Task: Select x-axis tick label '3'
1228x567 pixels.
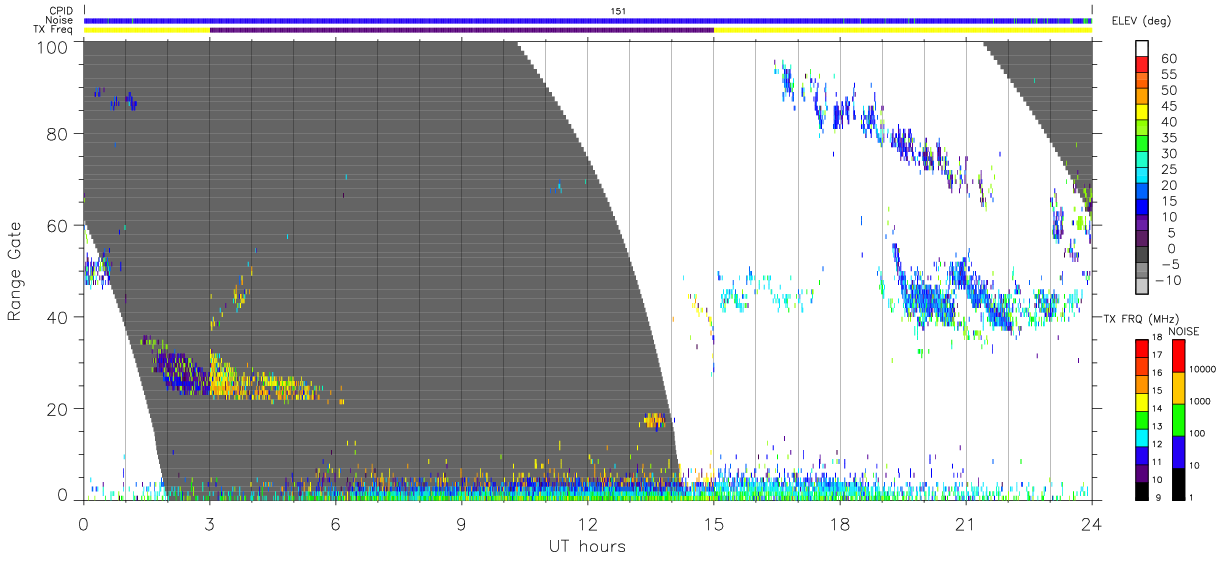Action: [210, 523]
